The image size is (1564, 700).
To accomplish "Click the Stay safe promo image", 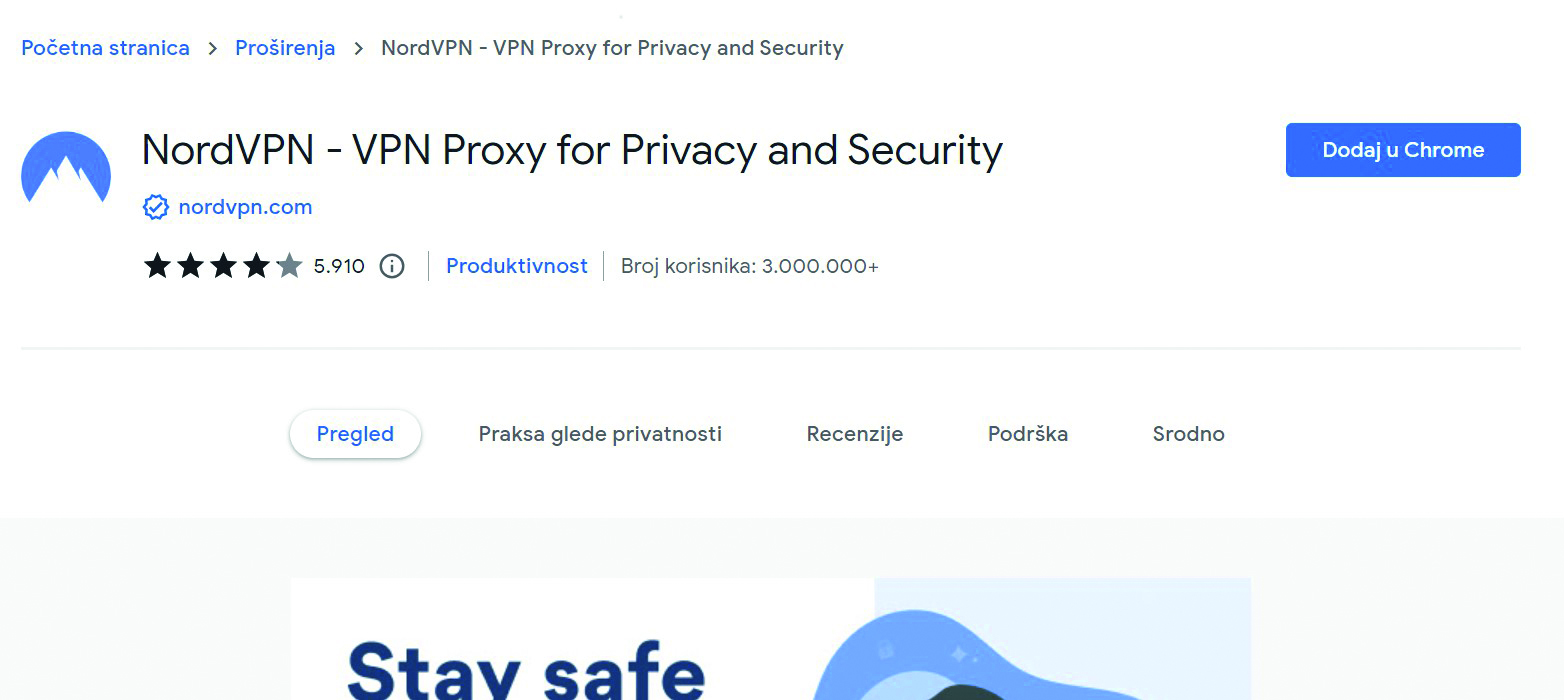I will (770, 640).
